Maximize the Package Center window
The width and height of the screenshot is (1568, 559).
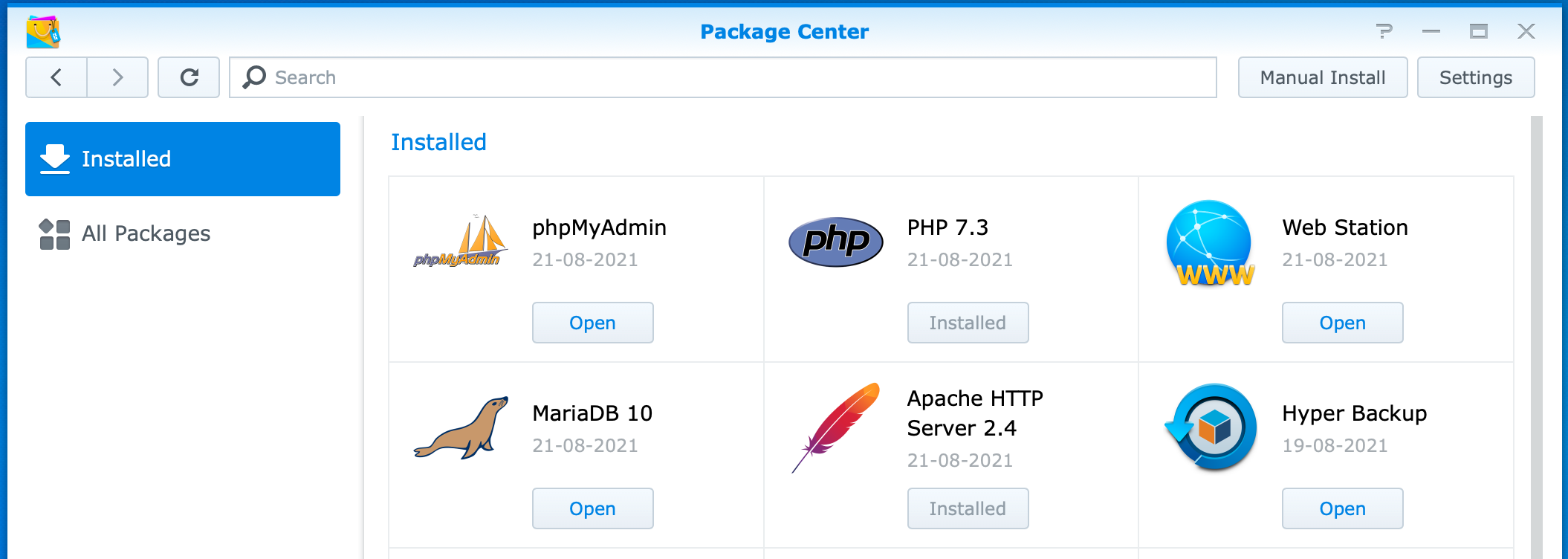pyautogui.click(x=1479, y=31)
